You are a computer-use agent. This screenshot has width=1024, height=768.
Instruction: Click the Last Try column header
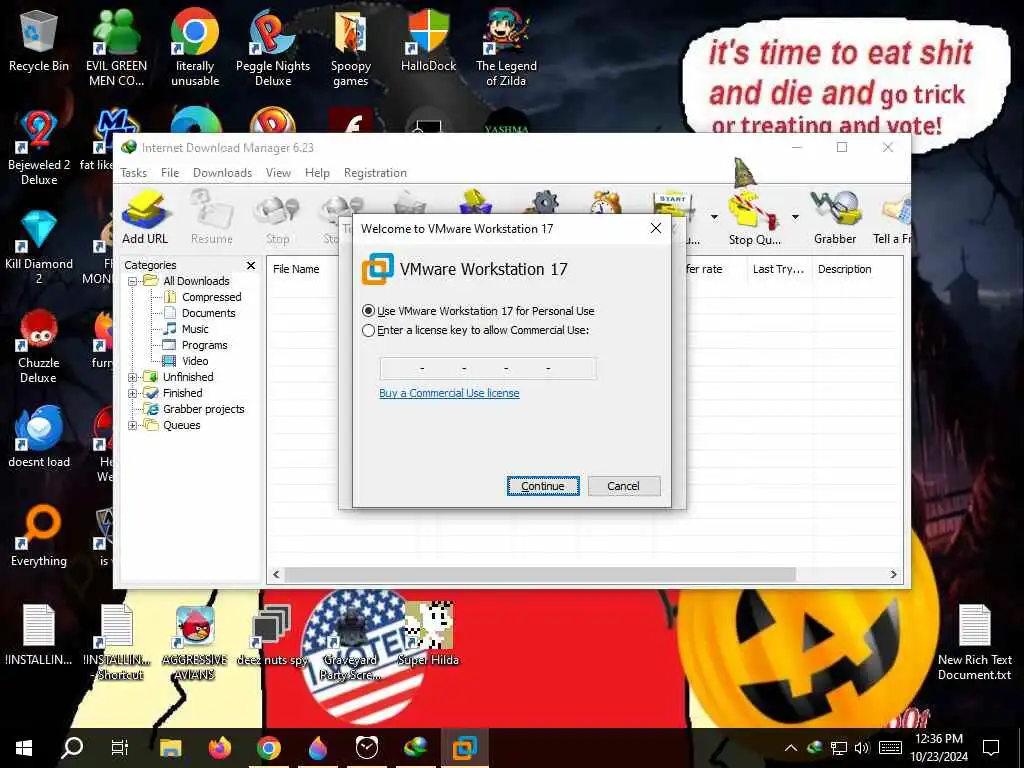(778, 269)
